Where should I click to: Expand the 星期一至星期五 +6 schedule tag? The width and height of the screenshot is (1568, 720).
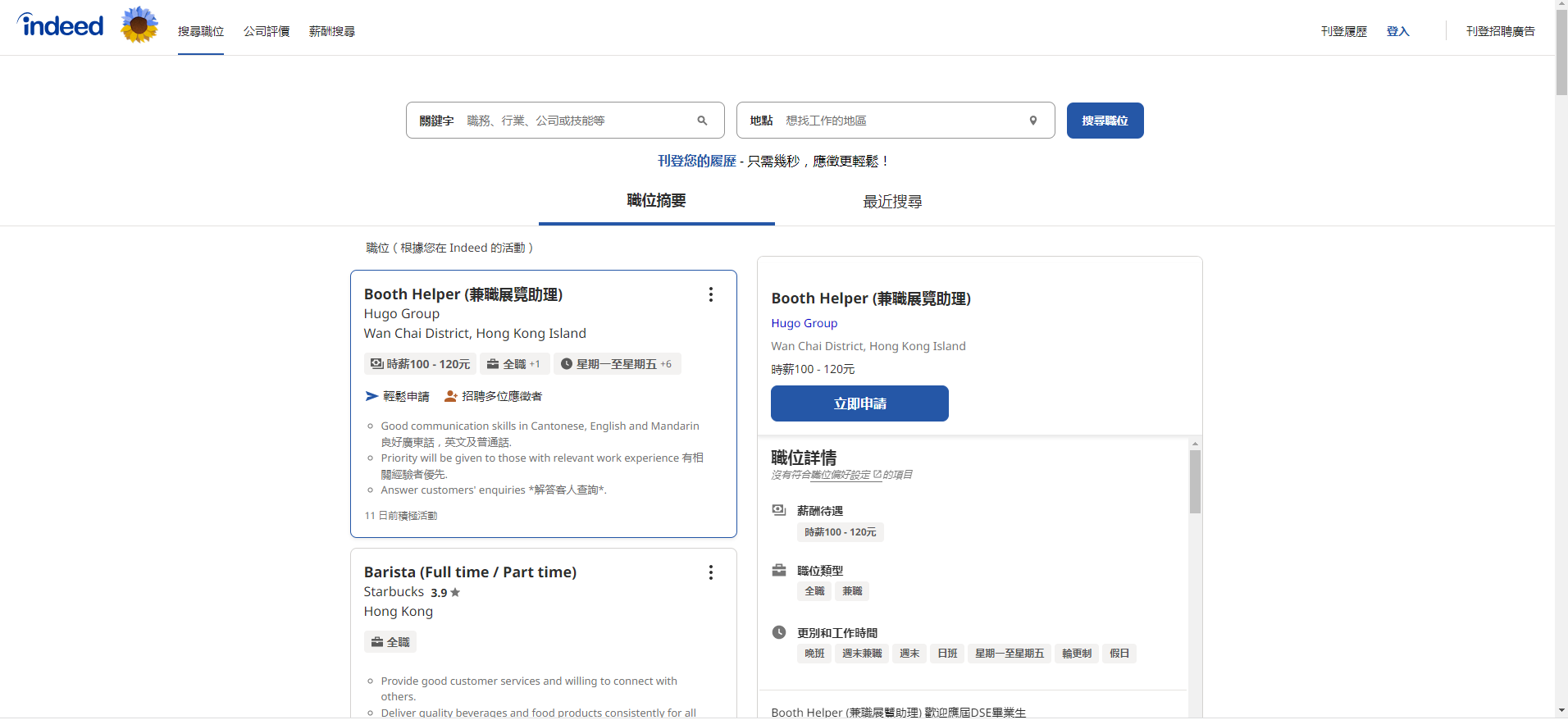pyautogui.click(x=618, y=364)
